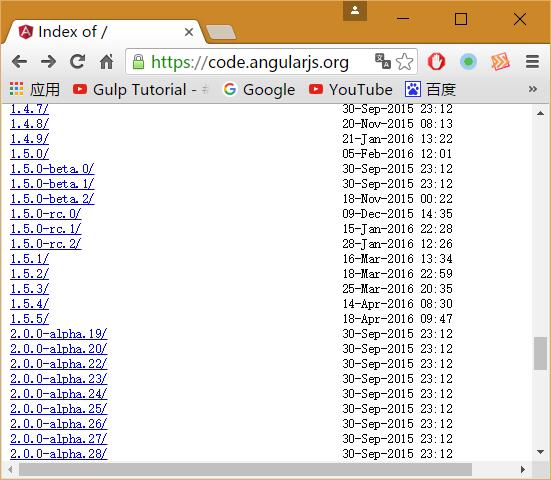
Task: Open the user profile button
Action: [x=355, y=11]
